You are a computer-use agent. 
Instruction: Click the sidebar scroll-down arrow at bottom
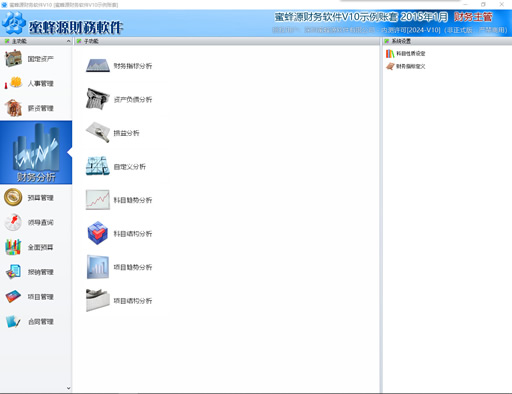[x=68, y=388]
